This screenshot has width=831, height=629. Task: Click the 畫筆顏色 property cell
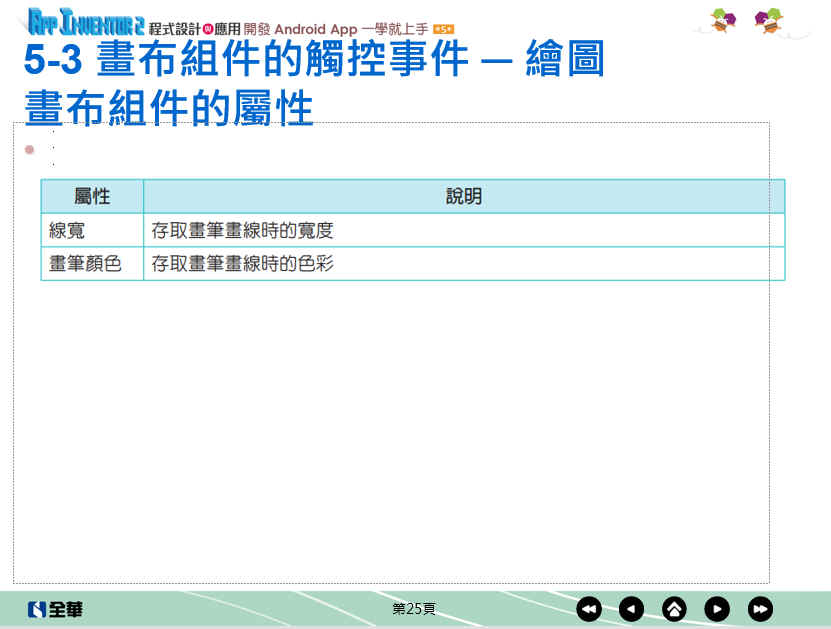85,264
